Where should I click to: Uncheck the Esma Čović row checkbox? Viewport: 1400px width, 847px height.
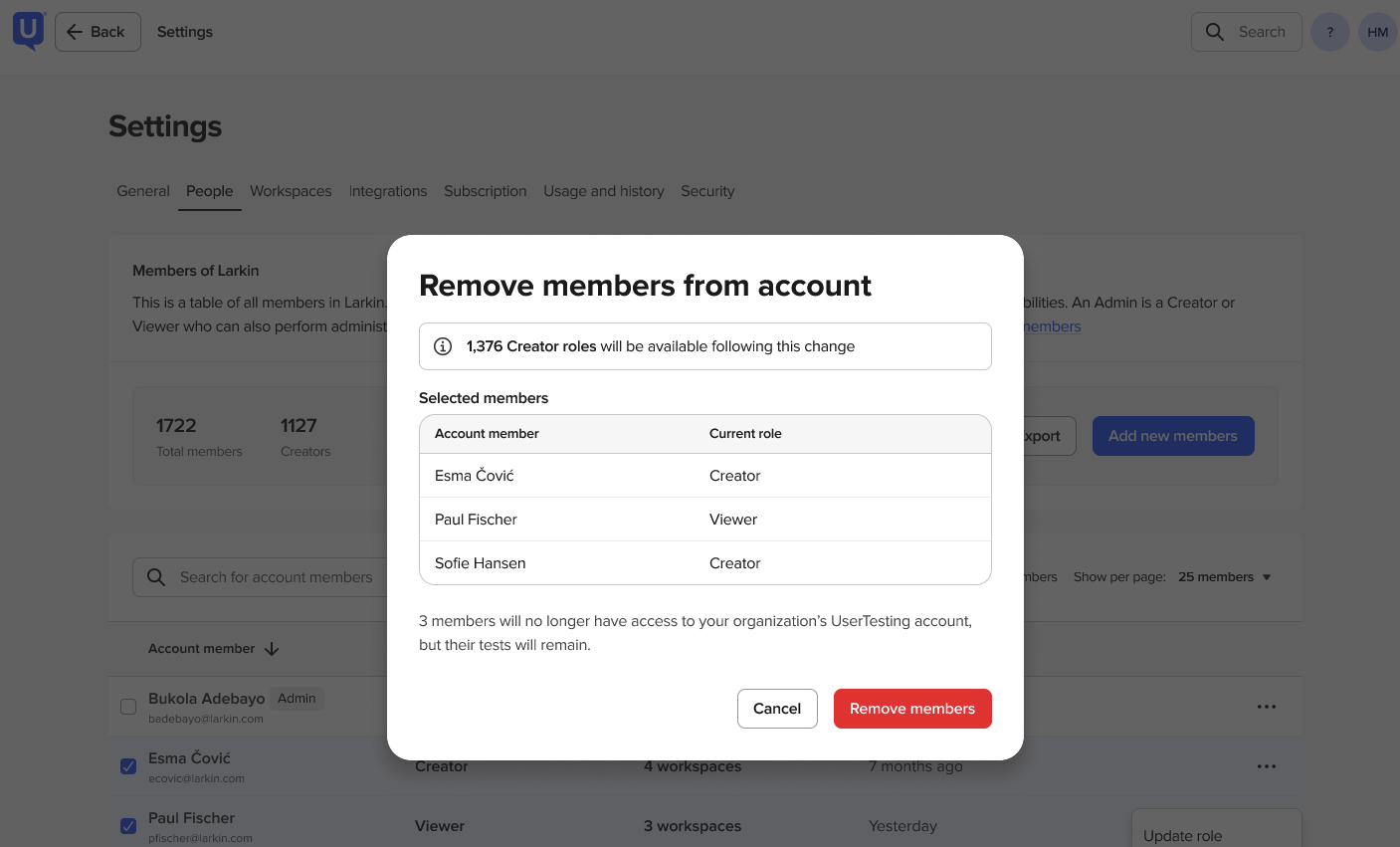tap(128, 766)
